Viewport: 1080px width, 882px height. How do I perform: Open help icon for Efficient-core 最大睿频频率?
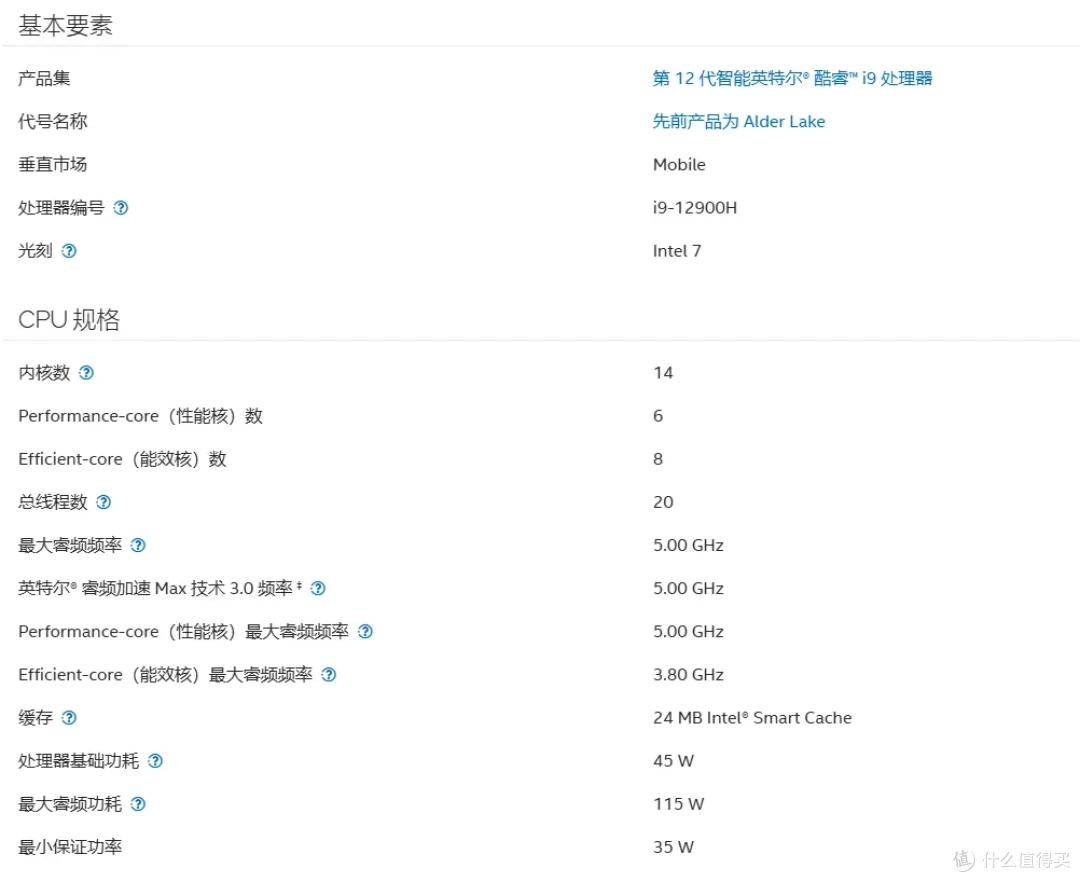tap(329, 675)
